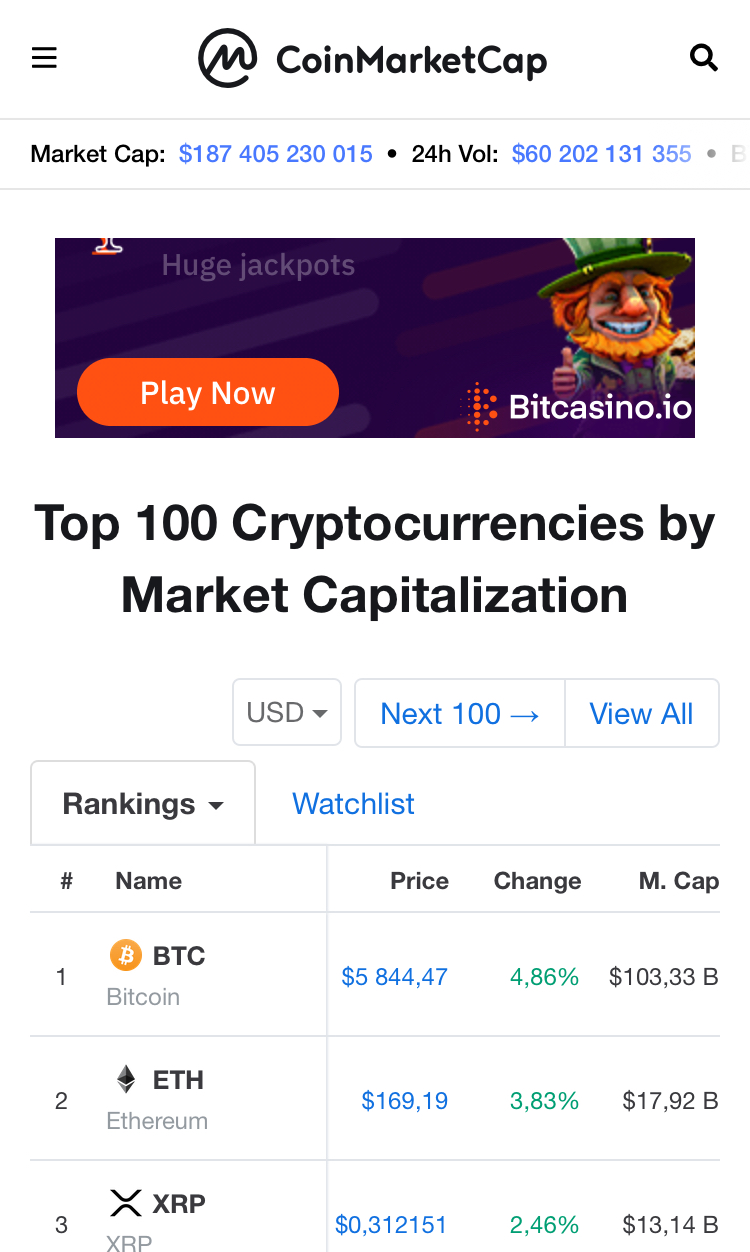
Task: Click the View All button
Action: point(641,713)
